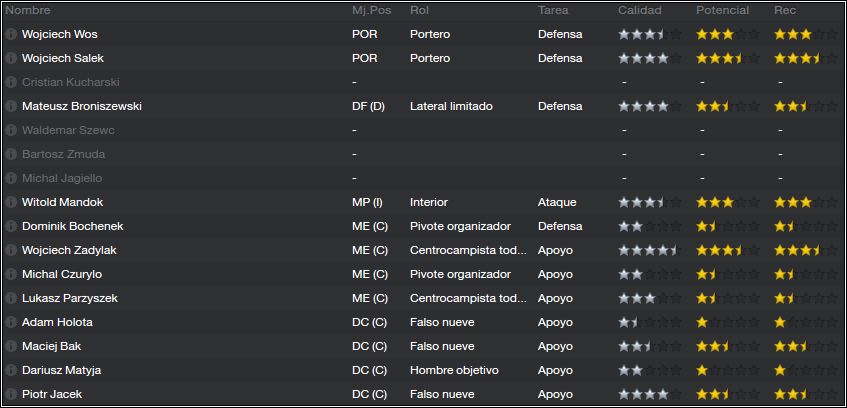Change Dariusz Matyja Hombre objetivo role
Viewport: 847px width, 408px height.
pos(454,371)
